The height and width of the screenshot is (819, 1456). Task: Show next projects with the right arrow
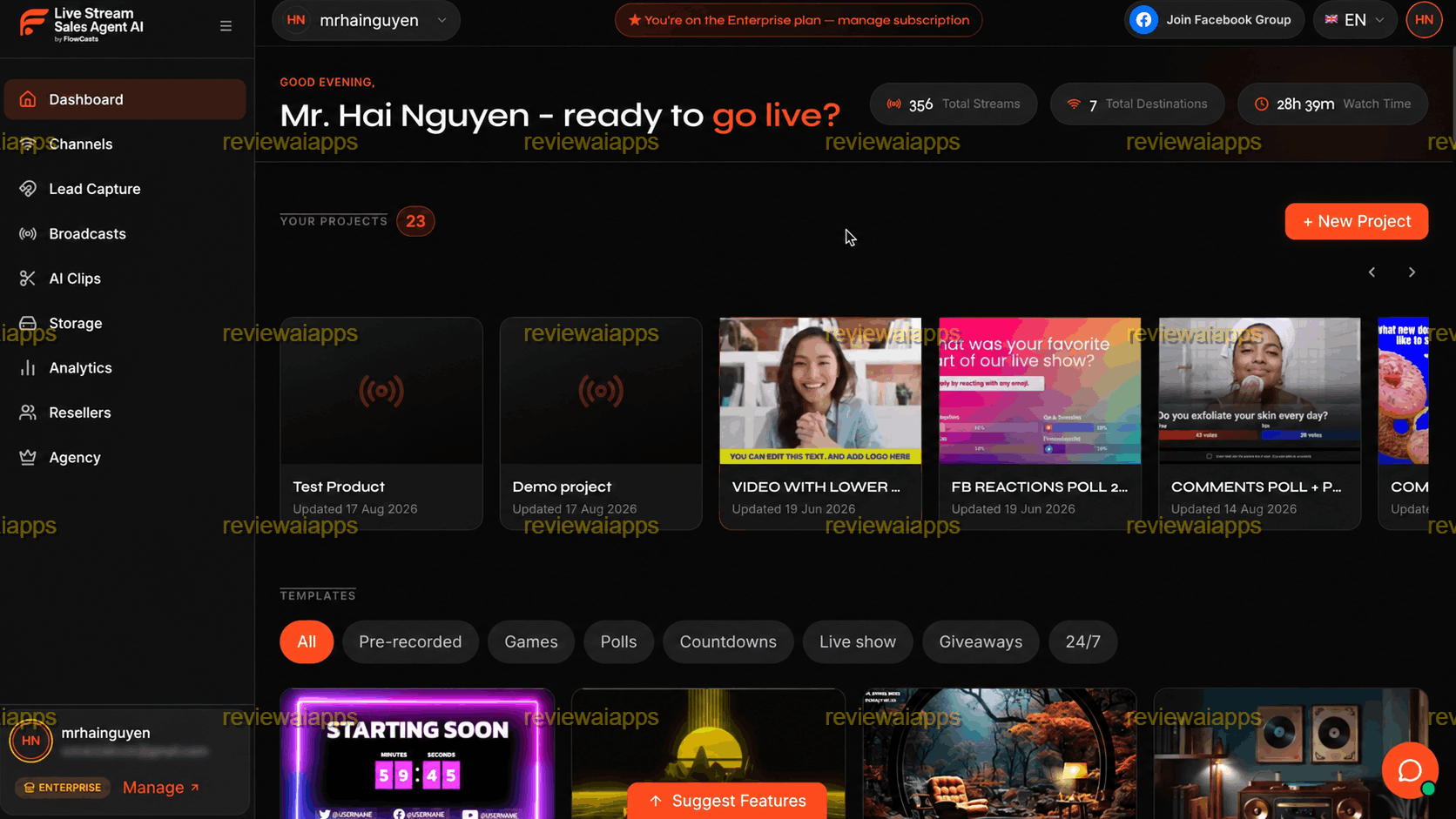click(x=1412, y=272)
